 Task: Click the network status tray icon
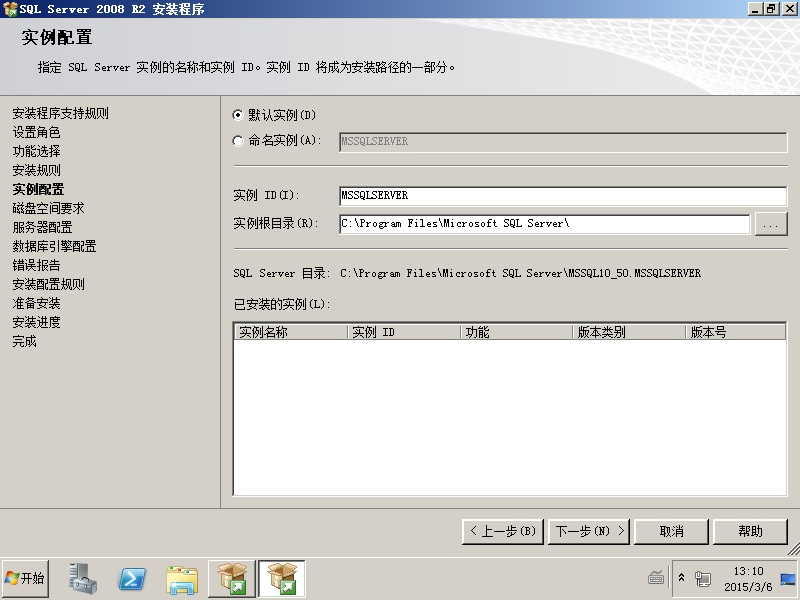(703, 579)
